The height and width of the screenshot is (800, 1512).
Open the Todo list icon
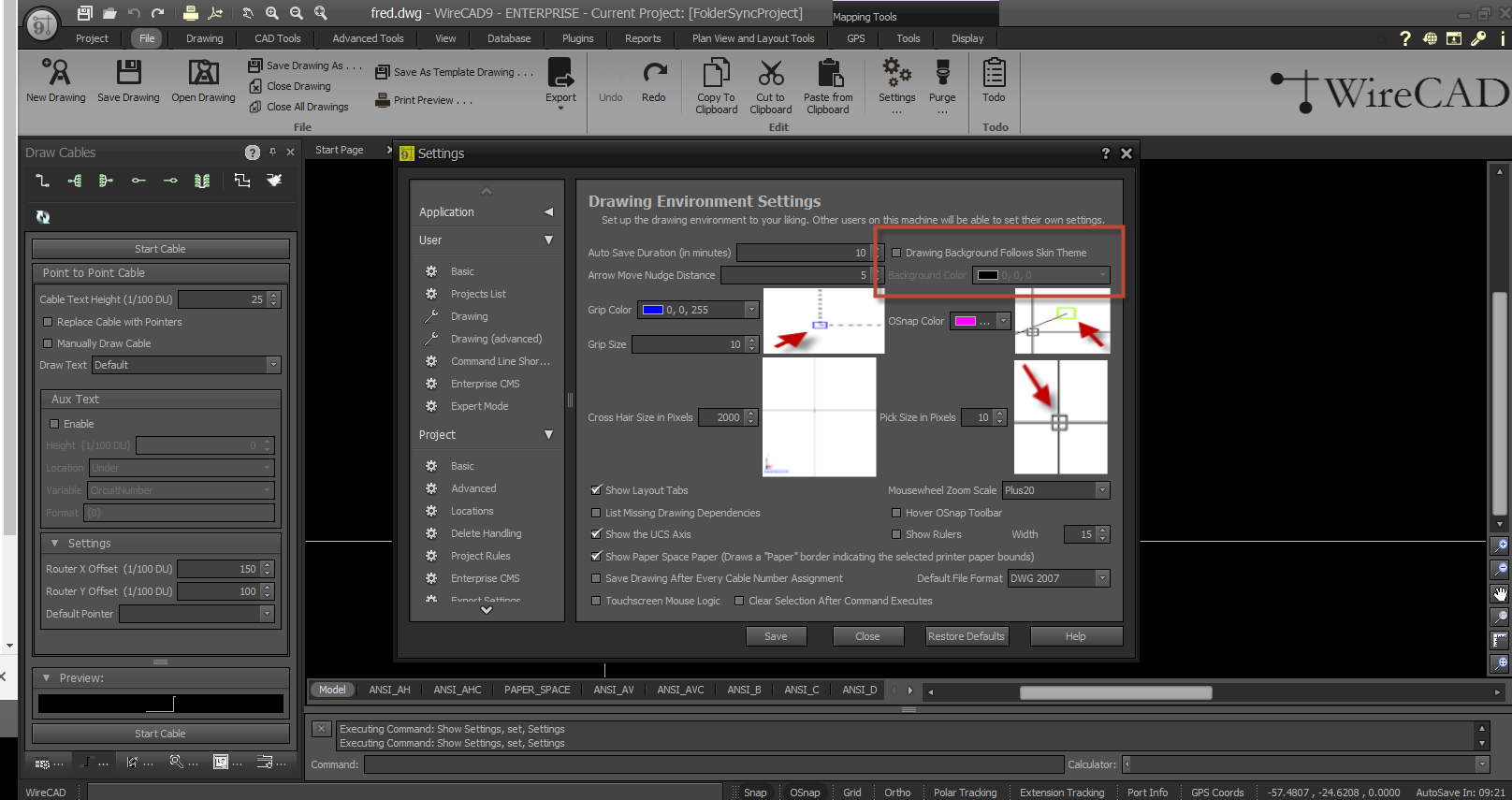coord(994,72)
